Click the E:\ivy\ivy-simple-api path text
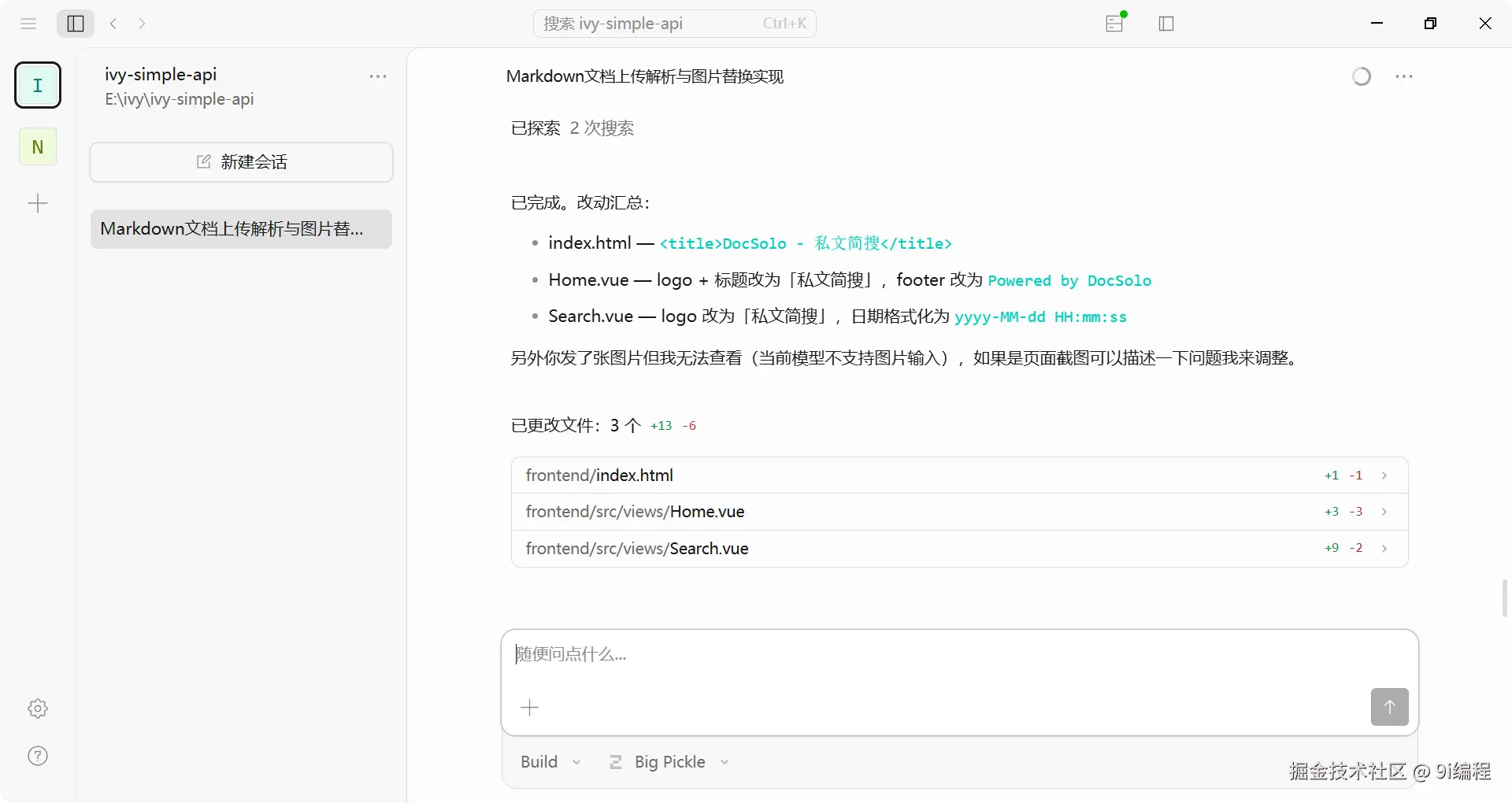Screen dimensions: 1512x803 pos(180,99)
